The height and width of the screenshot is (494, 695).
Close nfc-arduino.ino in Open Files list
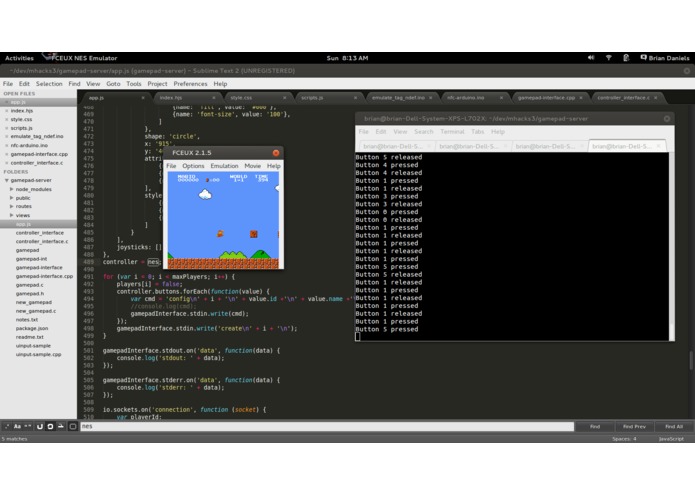coord(7,145)
